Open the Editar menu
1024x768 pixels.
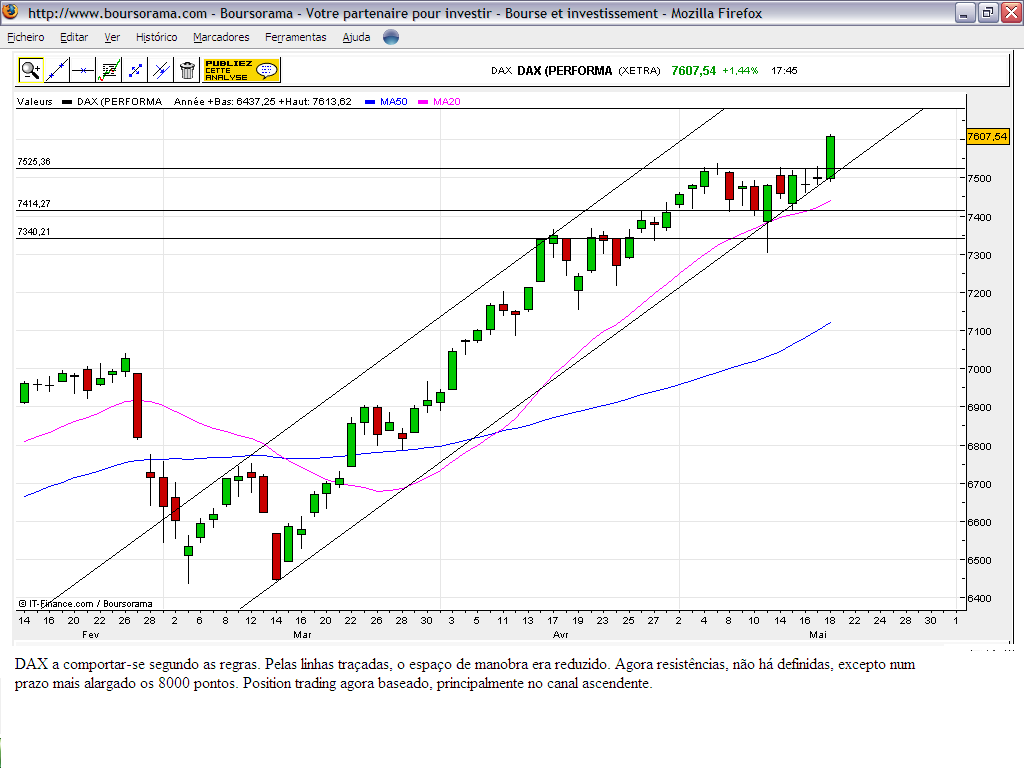tap(74, 37)
